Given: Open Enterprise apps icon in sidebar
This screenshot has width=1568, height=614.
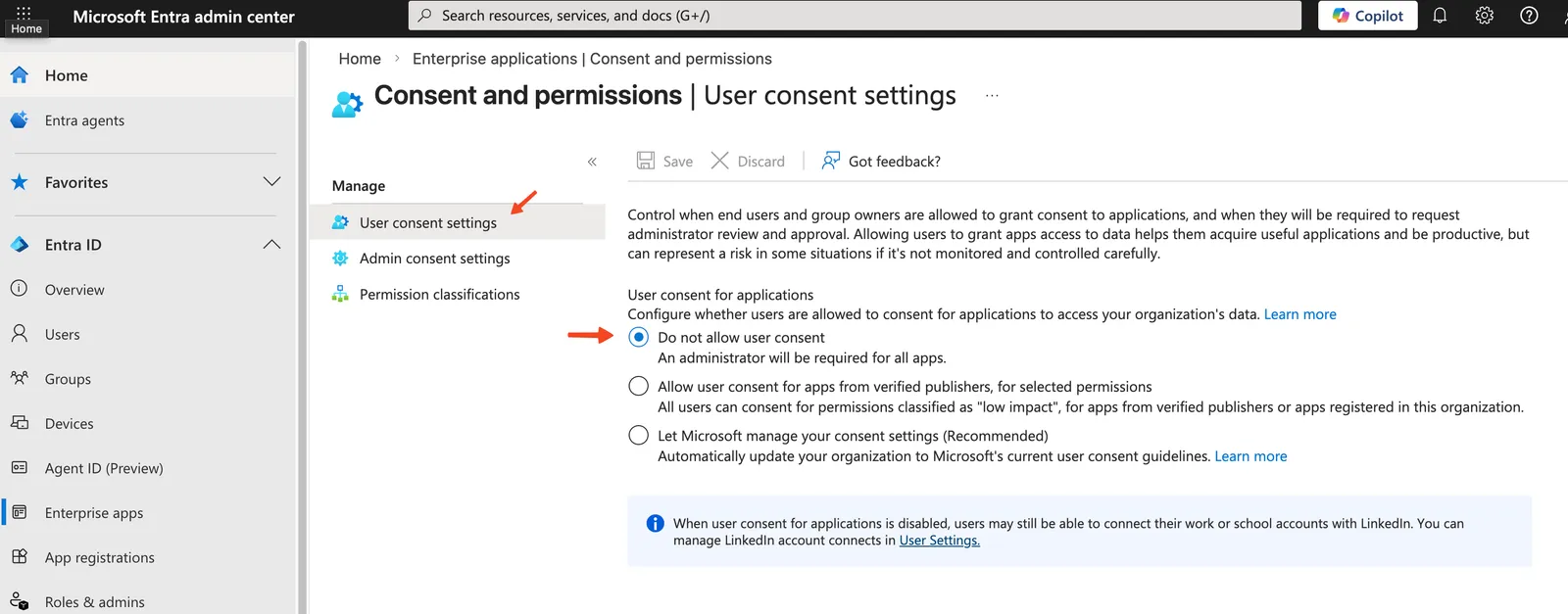Looking at the screenshot, I should [x=20, y=512].
